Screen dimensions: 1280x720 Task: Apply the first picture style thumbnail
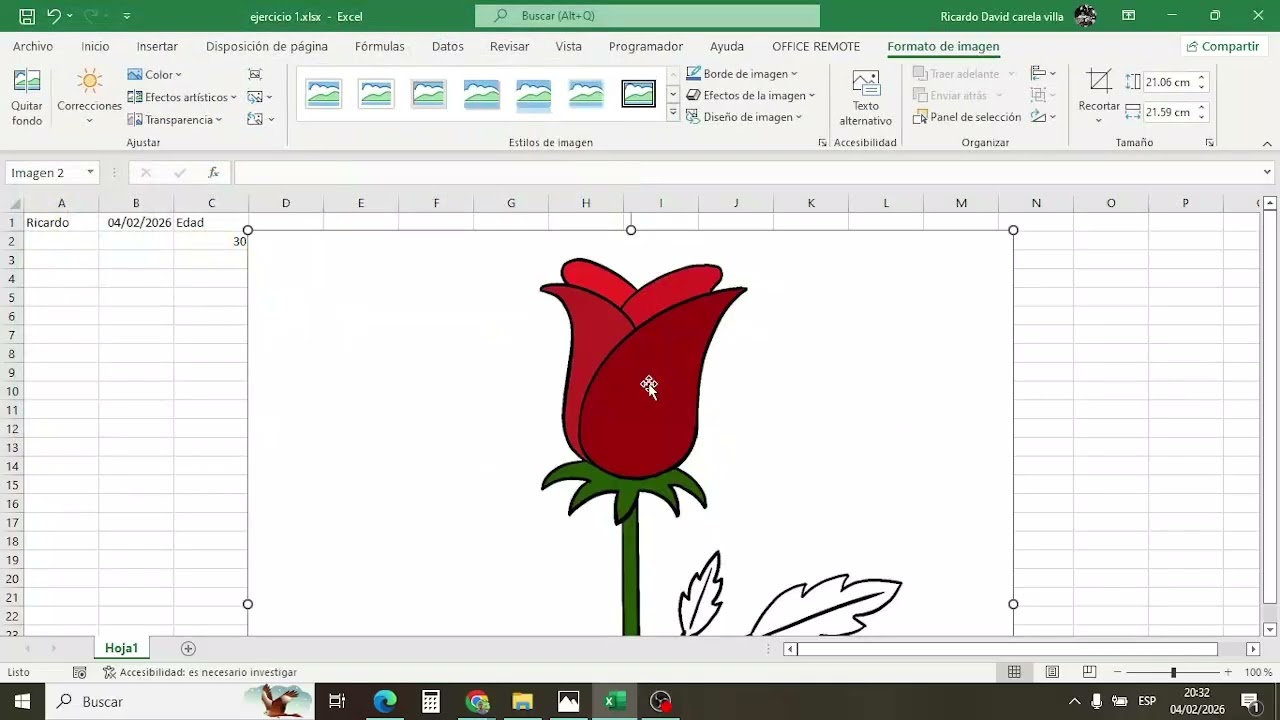324,94
